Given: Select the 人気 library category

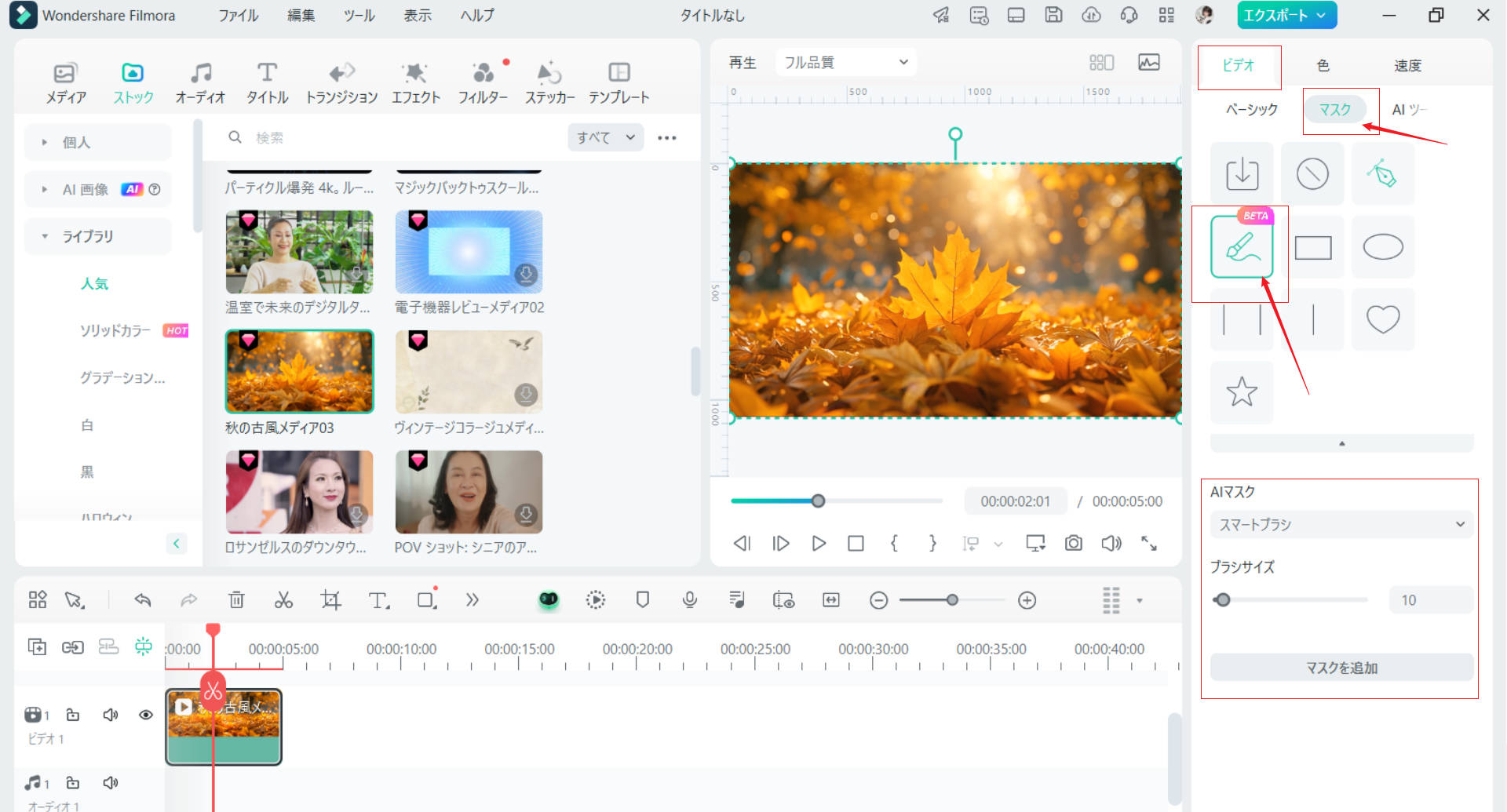Looking at the screenshot, I should (x=94, y=283).
